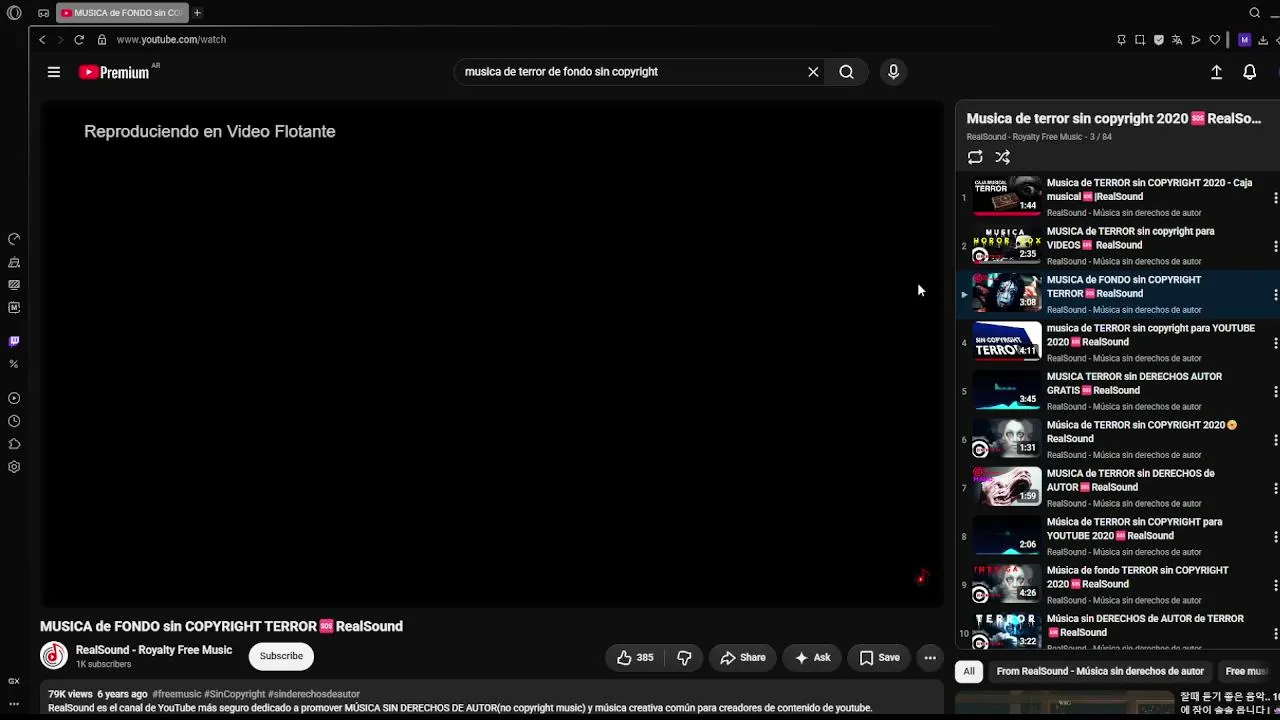Image resolution: width=1280 pixels, height=720 pixels.
Task: Open Twitch in the browser sidebar
Action: tap(14, 341)
